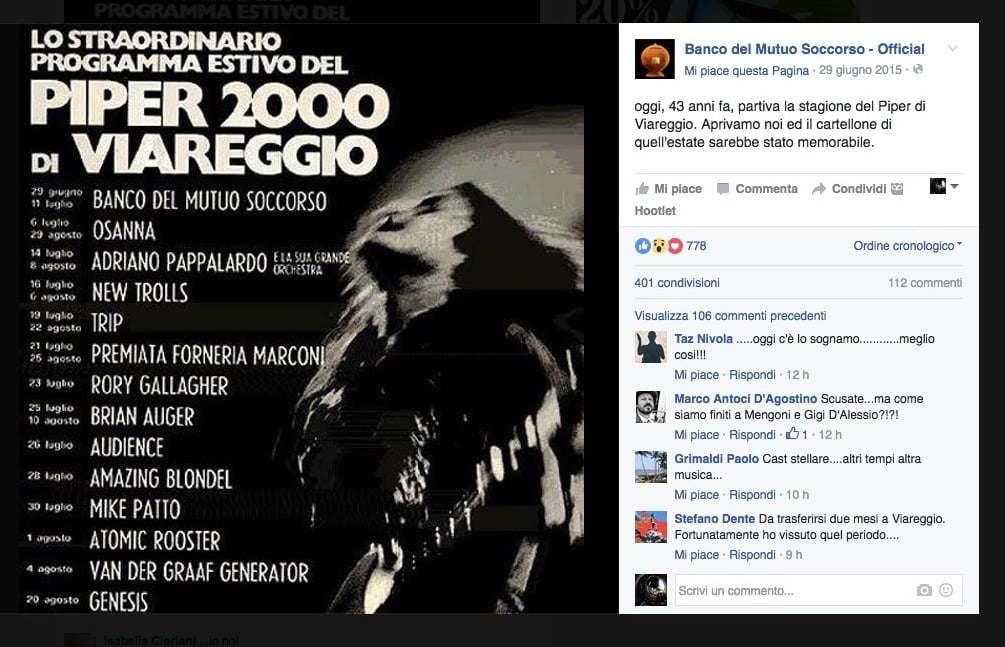Click the reaction emoji icons next to 778
This screenshot has height=647, width=1005.
tap(658, 246)
